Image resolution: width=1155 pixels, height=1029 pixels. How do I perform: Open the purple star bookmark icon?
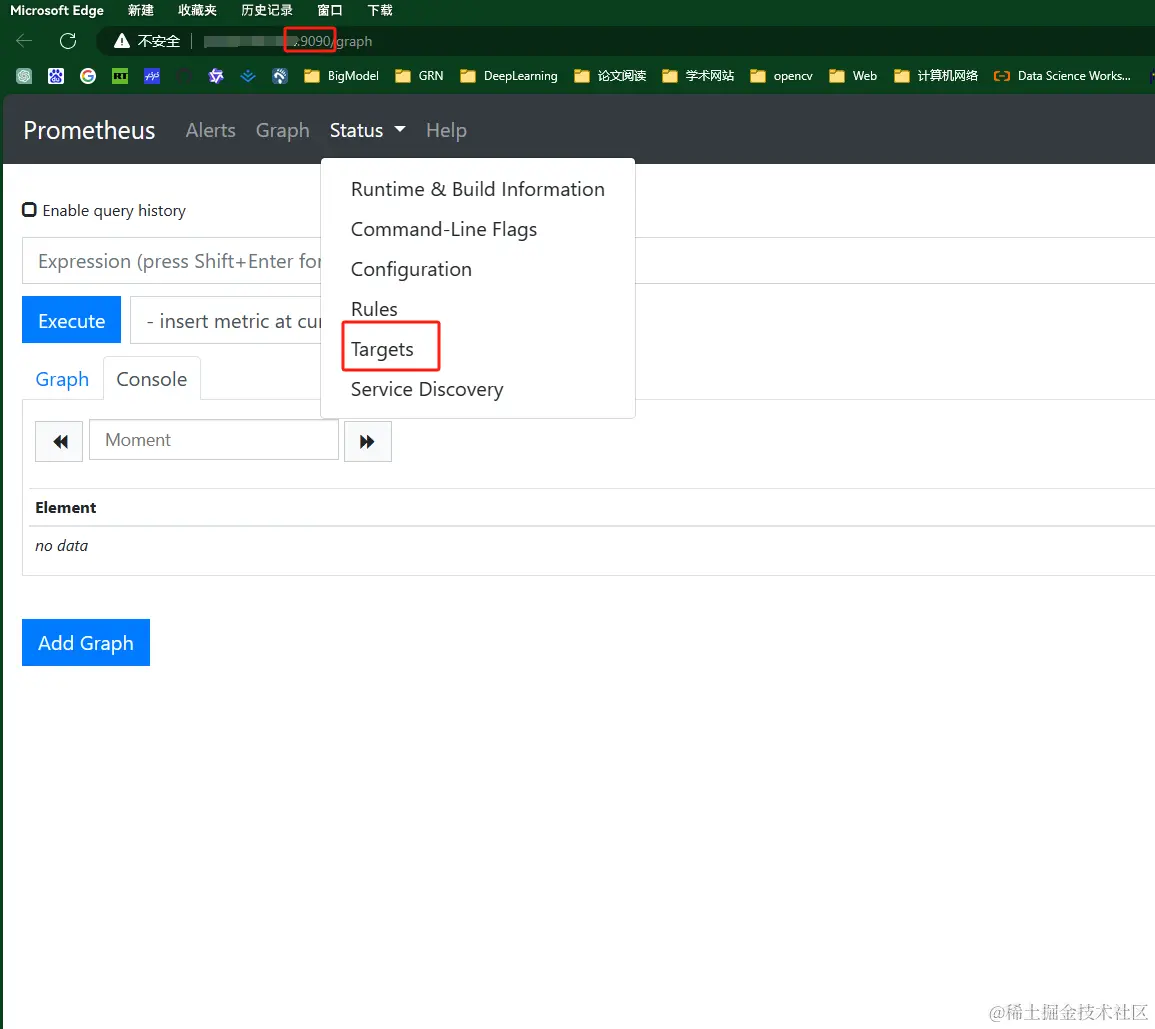coord(216,76)
